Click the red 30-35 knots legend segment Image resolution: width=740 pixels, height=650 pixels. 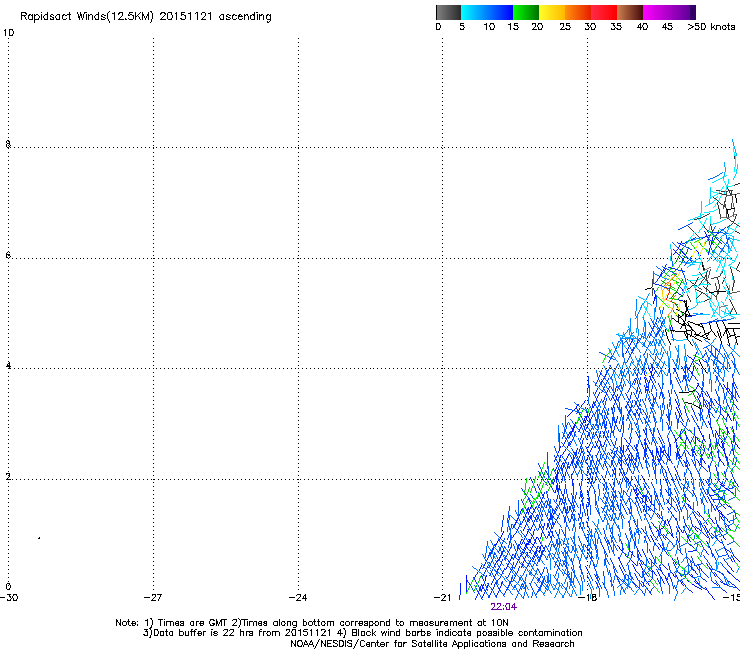coord(604,12)
